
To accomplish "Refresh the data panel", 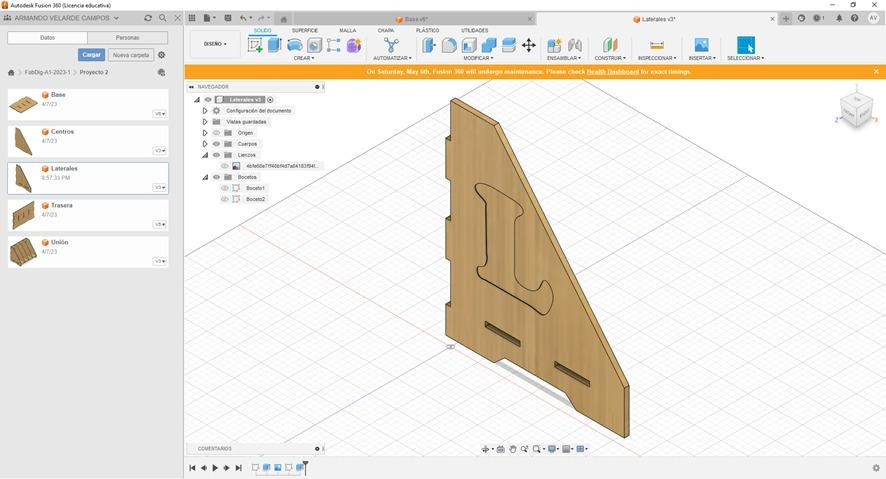I will point(148,18).
